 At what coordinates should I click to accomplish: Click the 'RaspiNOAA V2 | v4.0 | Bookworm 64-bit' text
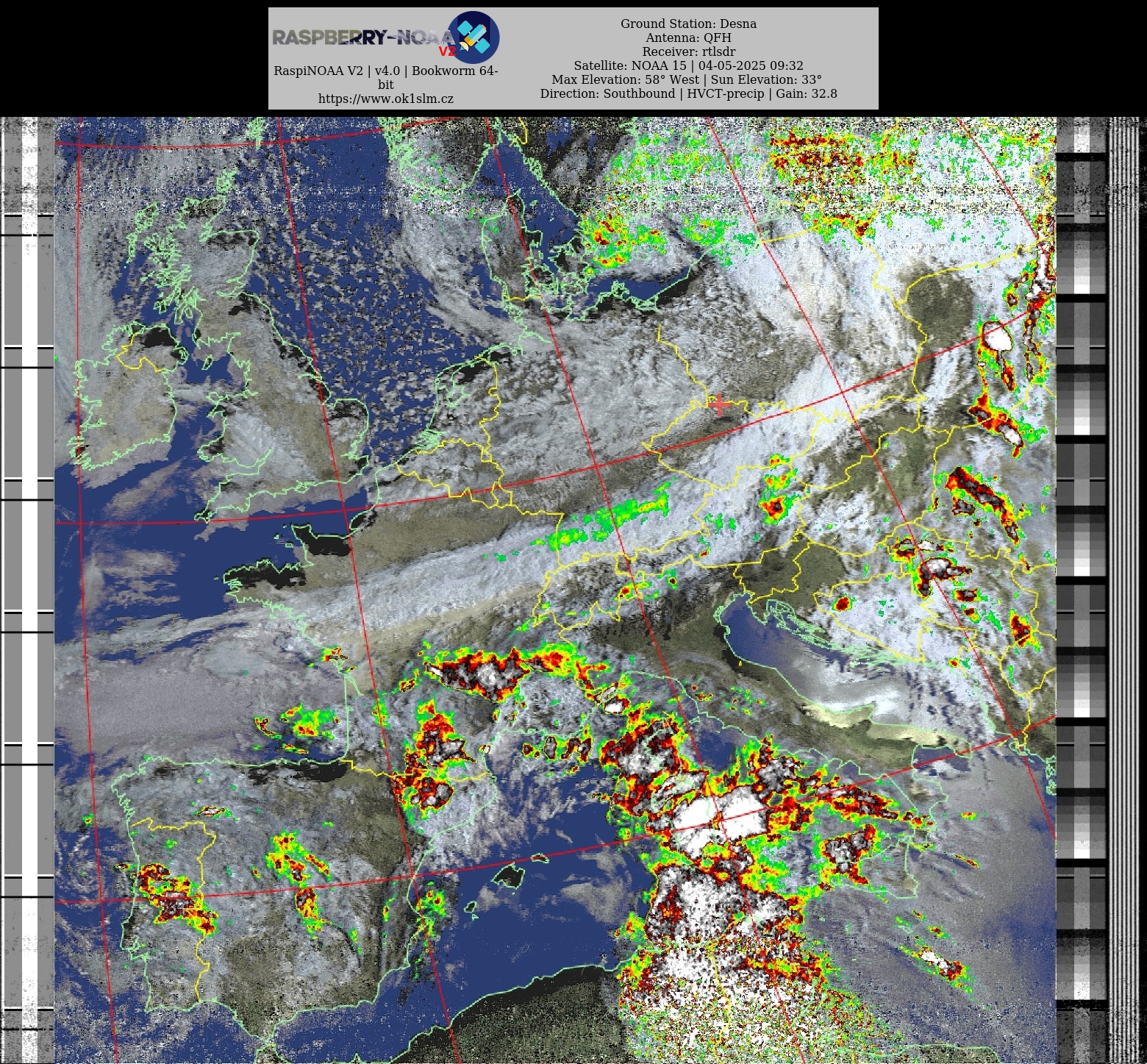386,77
